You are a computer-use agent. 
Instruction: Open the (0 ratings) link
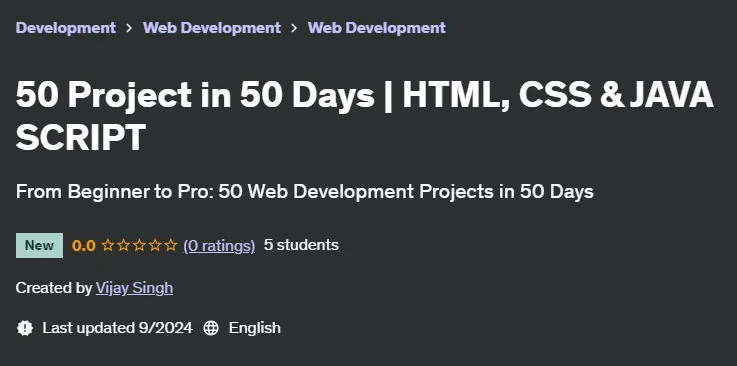pos(219,245)
